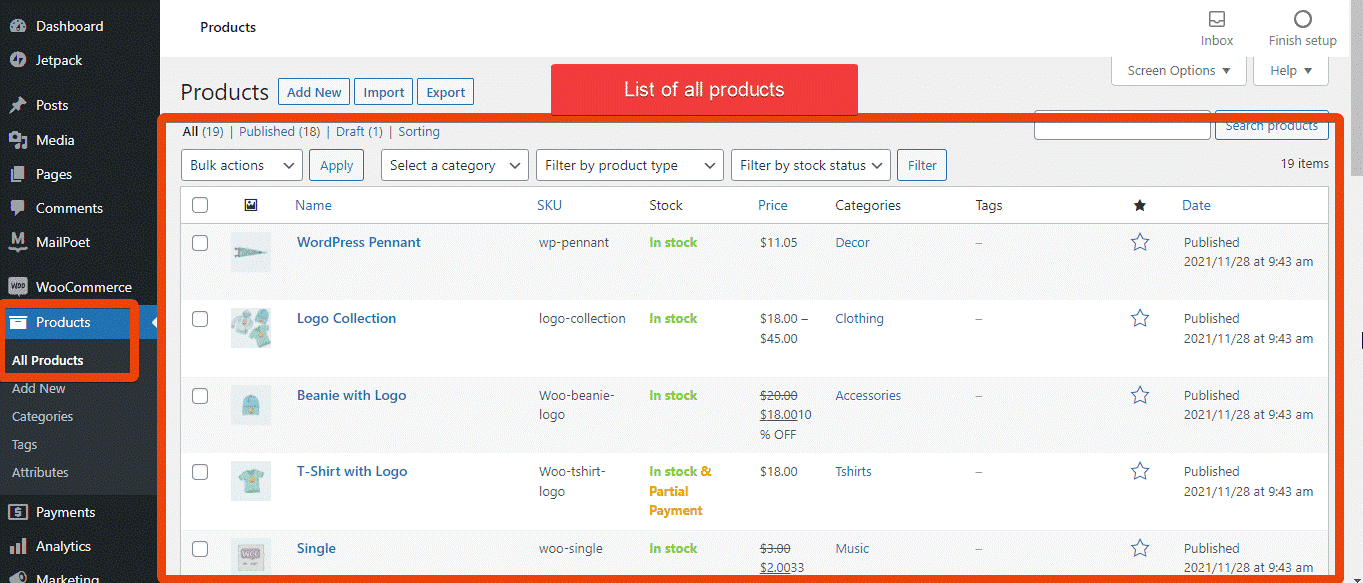Viewport: 1363px width, 583px height.
Task: Click the Products archive box icon
Action: point(18,322)
